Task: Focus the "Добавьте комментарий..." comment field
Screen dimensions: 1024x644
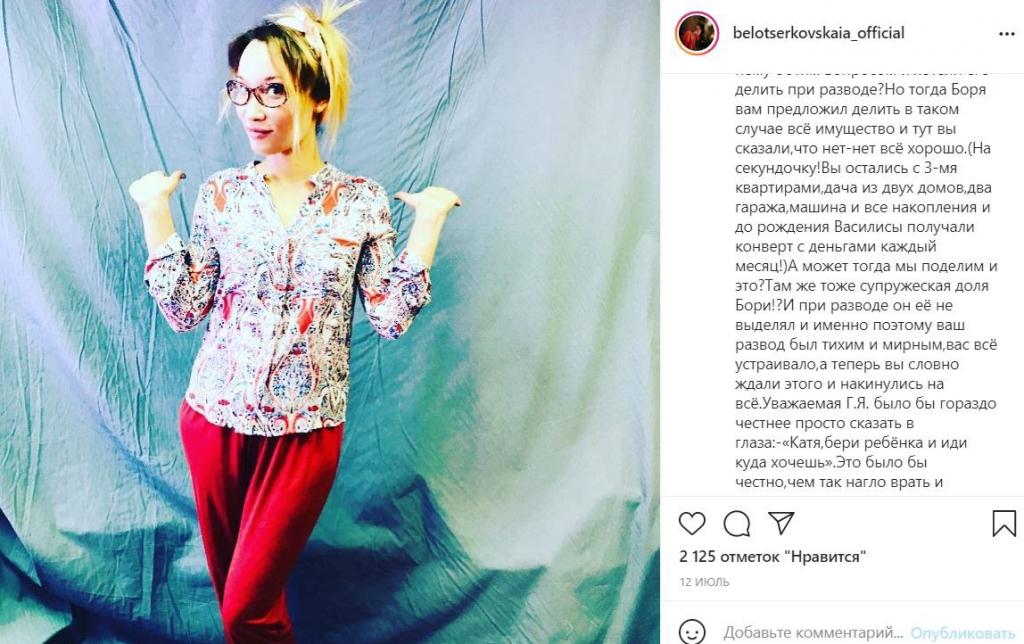Action: (813, 633)
